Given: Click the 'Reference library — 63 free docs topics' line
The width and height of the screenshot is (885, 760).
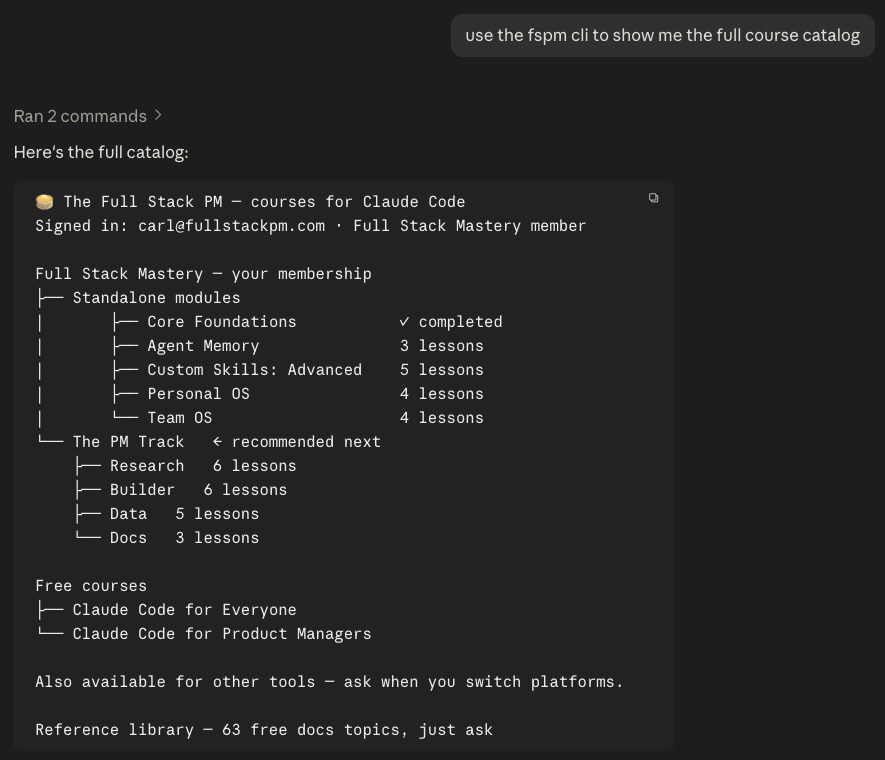Looking at the screenshot, I should pyautogui.click(x=264, y=730).
